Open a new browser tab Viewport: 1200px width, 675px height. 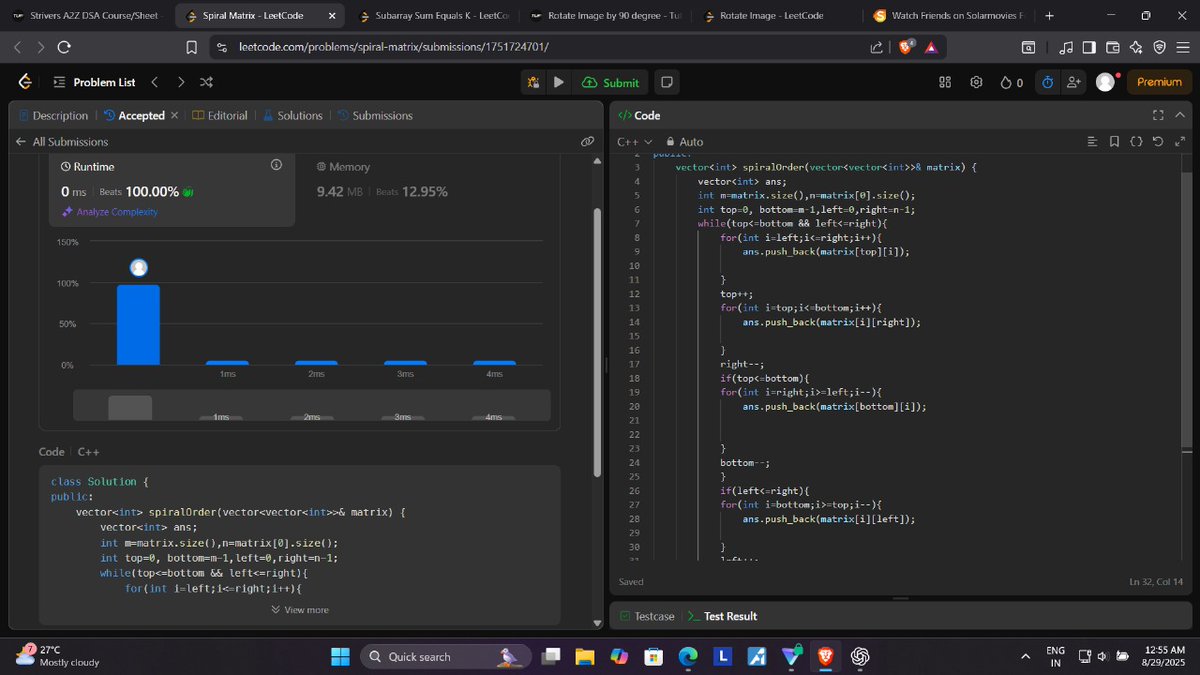[x=1049, y=16]
